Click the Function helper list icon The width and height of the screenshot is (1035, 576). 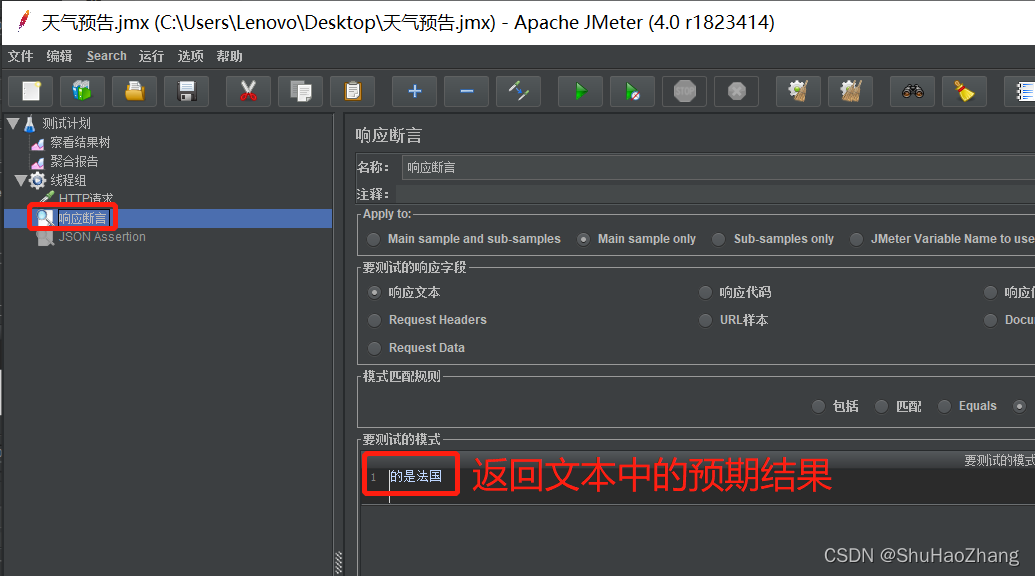coord(1021,91)
